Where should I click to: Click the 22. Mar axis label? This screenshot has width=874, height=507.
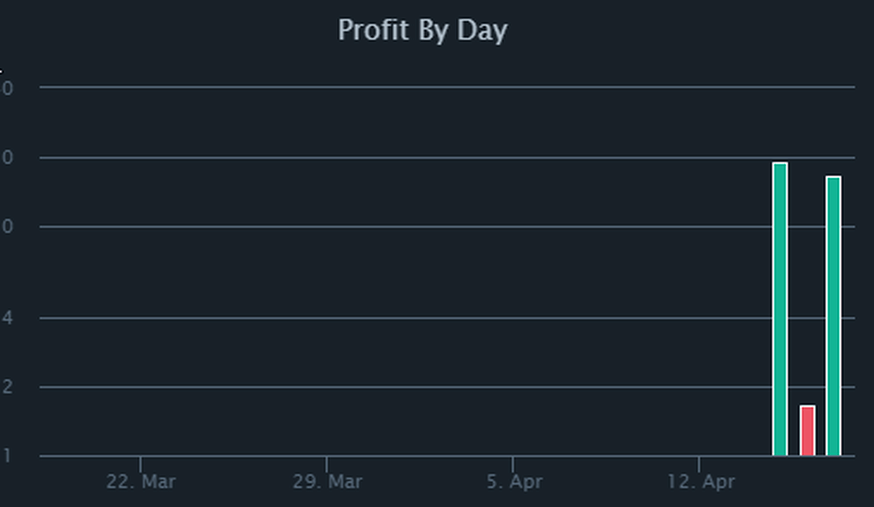(141, 481)
